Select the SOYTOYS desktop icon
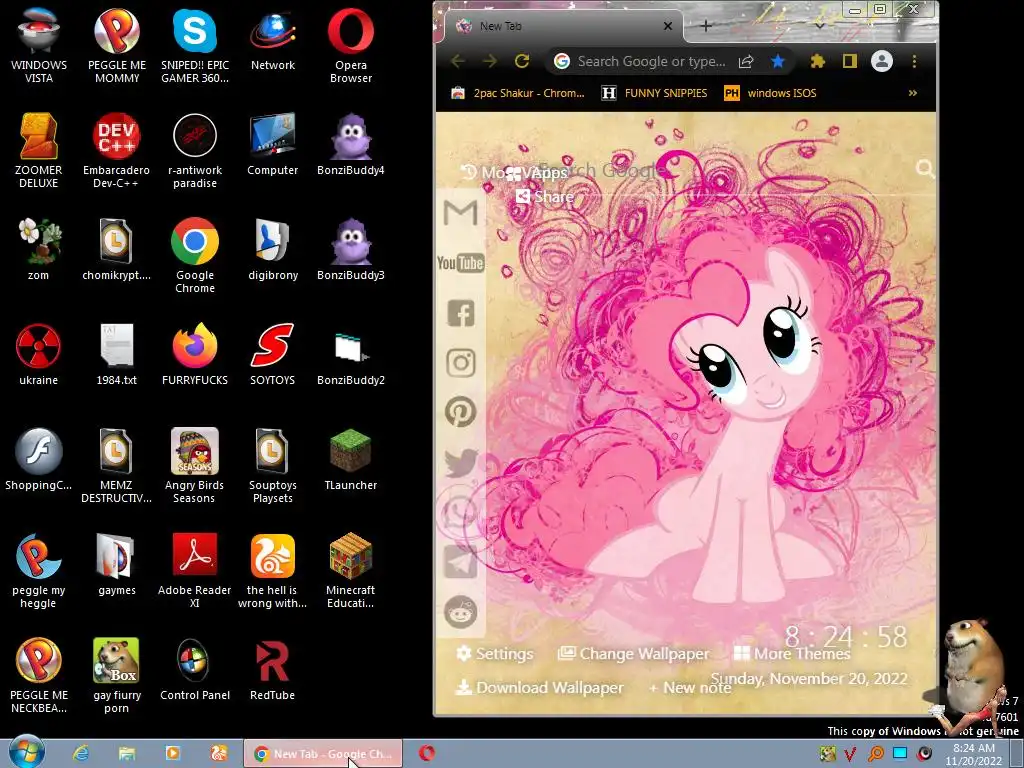 pyautogui.click(x=273, y=354)
